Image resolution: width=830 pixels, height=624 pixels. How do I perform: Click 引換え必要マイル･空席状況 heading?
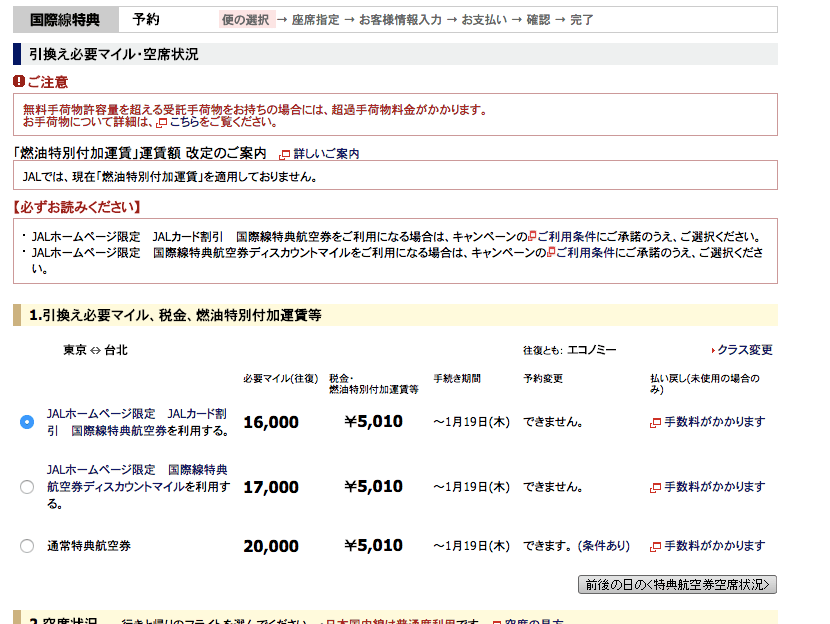[x=114, y=55]
